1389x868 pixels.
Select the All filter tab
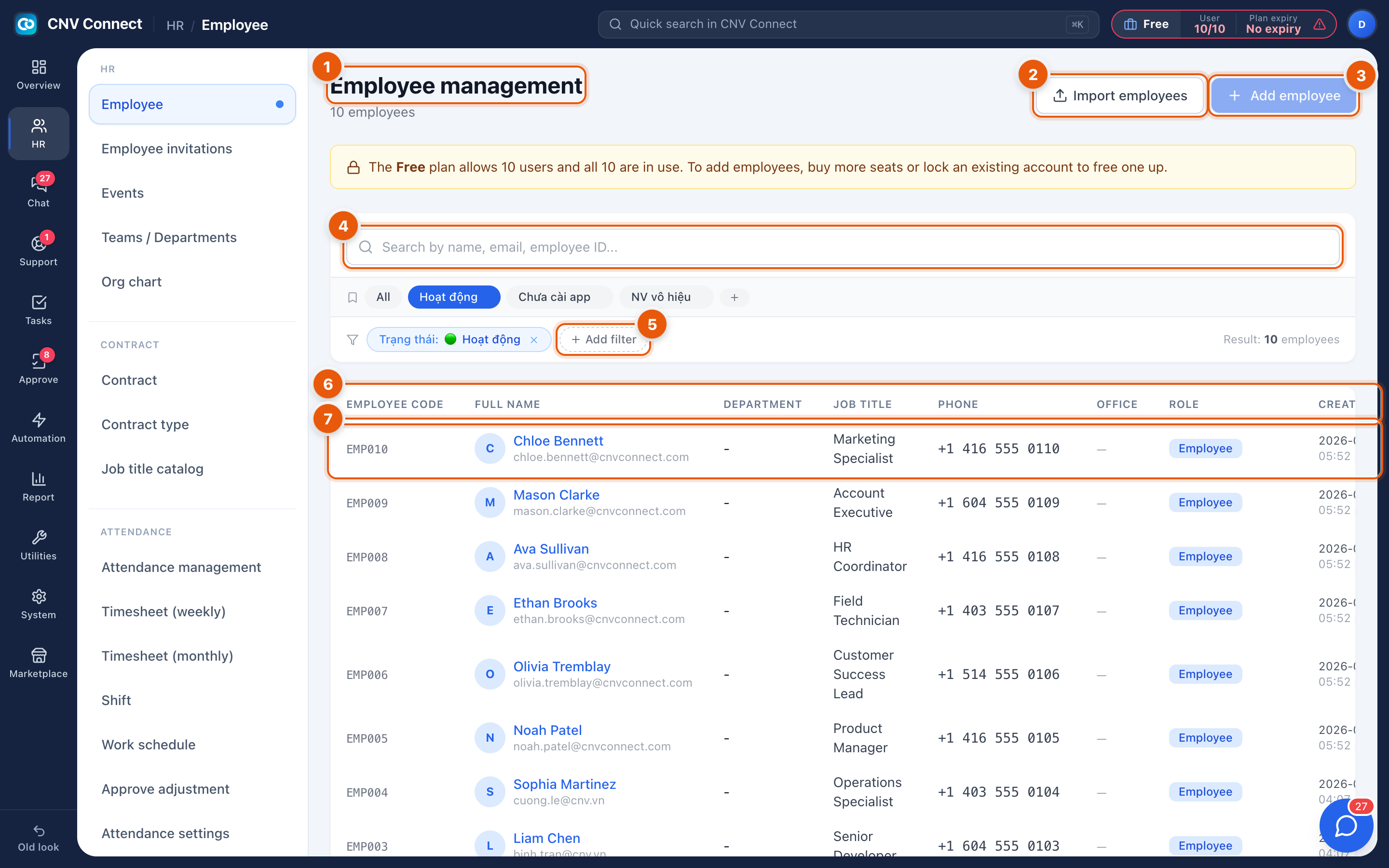coord(383,297)
